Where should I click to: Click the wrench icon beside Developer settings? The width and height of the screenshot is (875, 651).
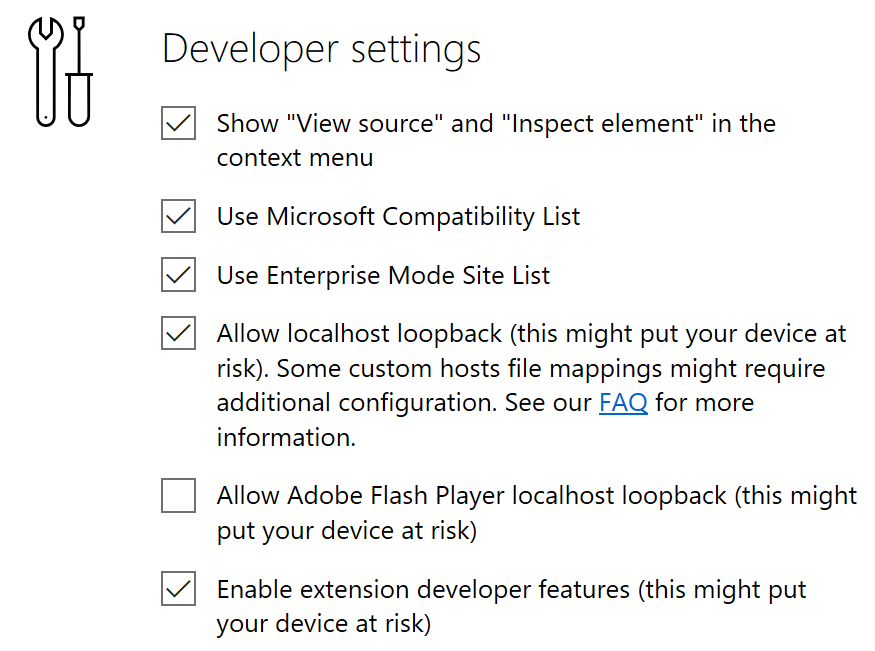pos(46,71)
